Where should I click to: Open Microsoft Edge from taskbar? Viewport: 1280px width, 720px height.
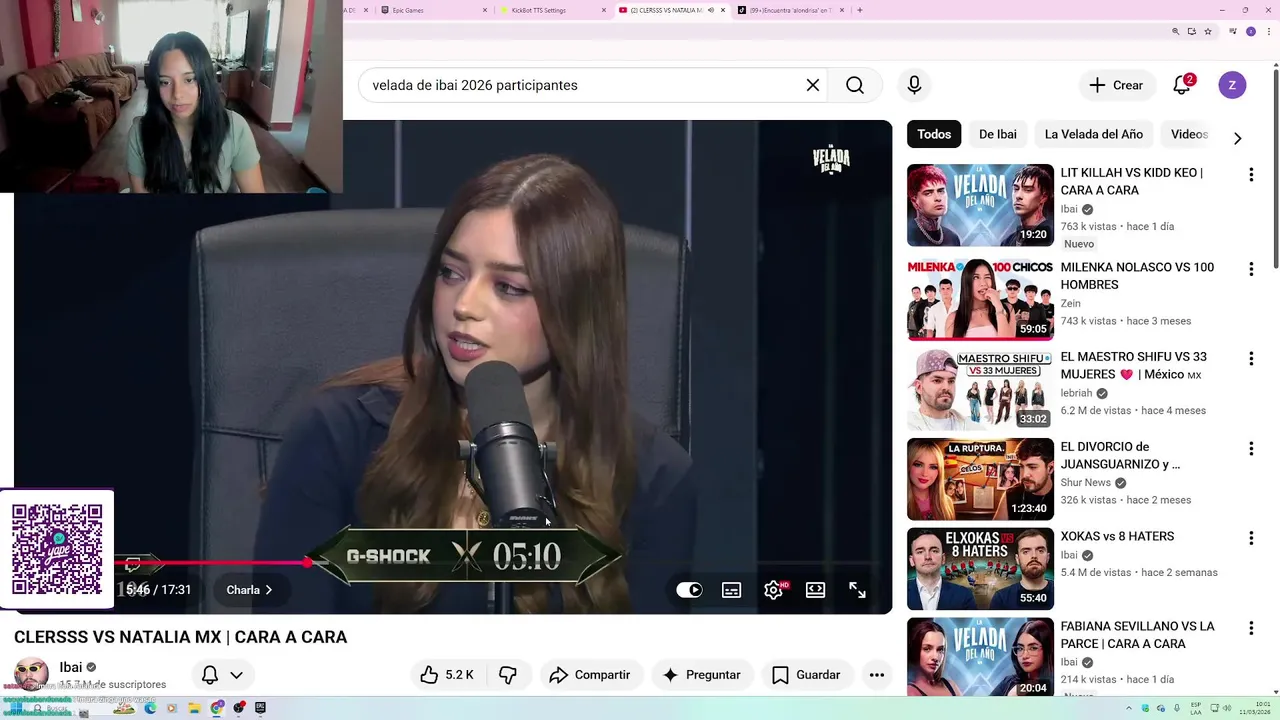[x=150, y=709]
